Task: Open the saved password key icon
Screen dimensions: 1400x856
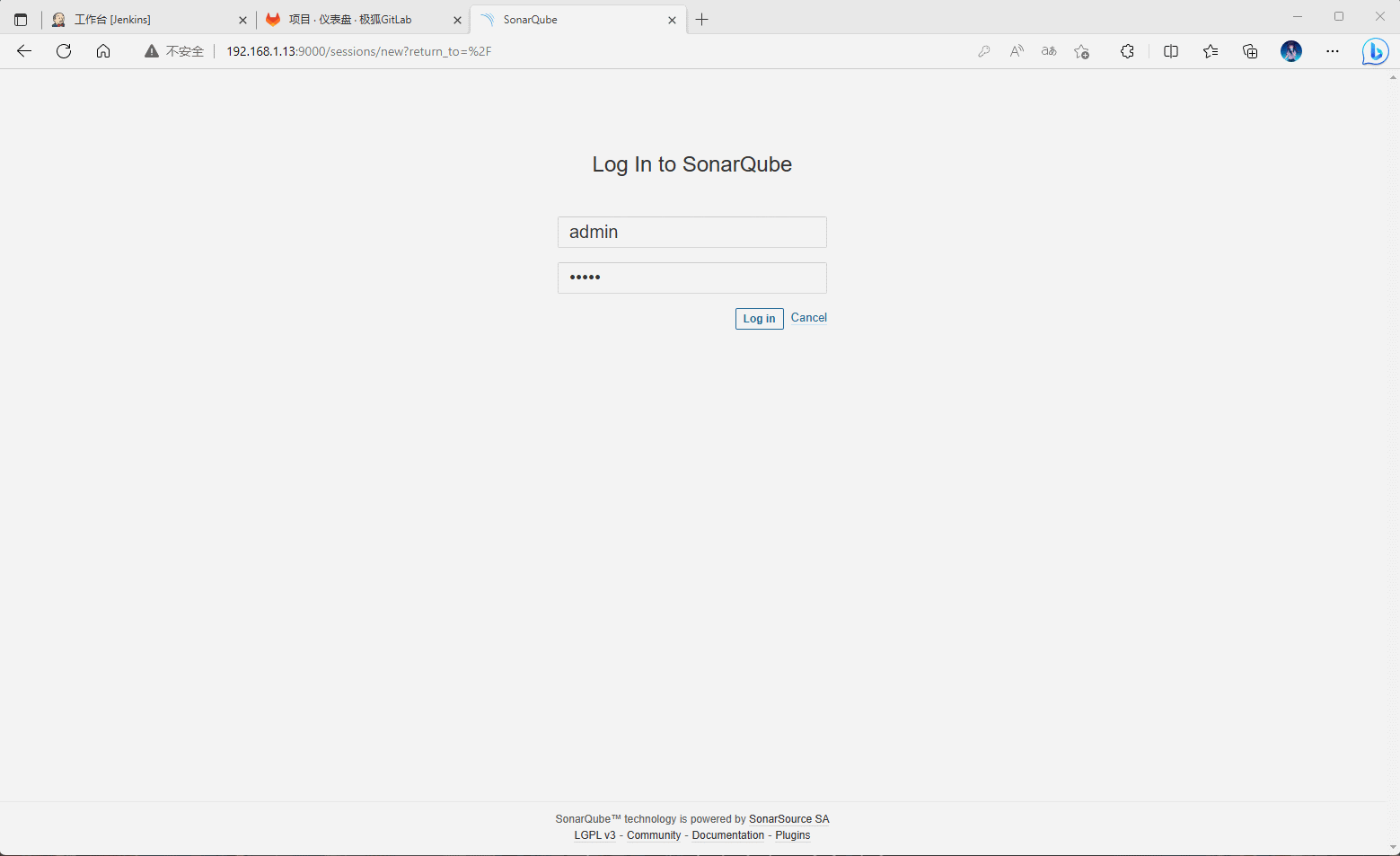Action: [x=984, y=51]
